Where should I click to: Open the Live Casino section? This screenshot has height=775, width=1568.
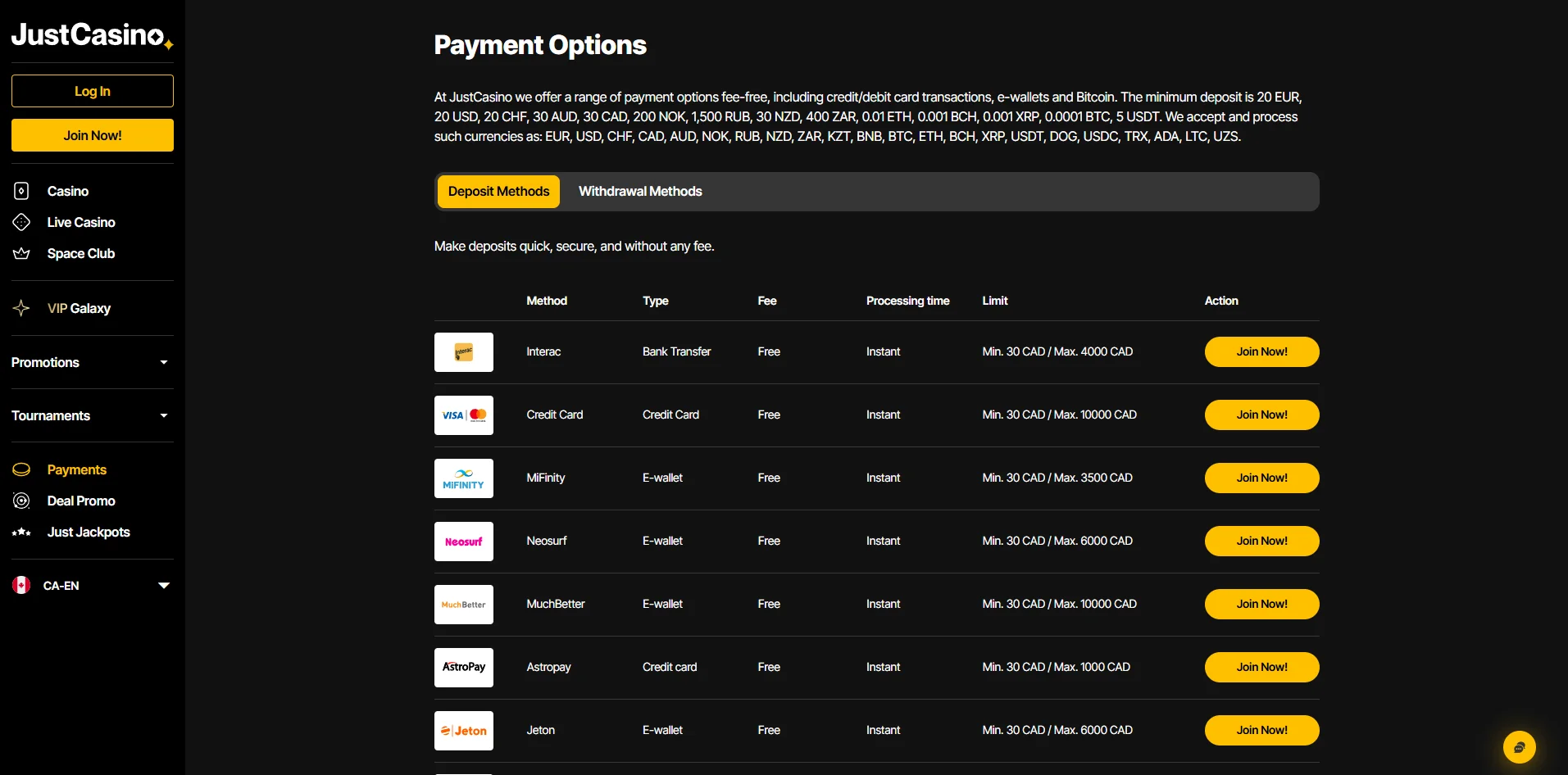81,222
